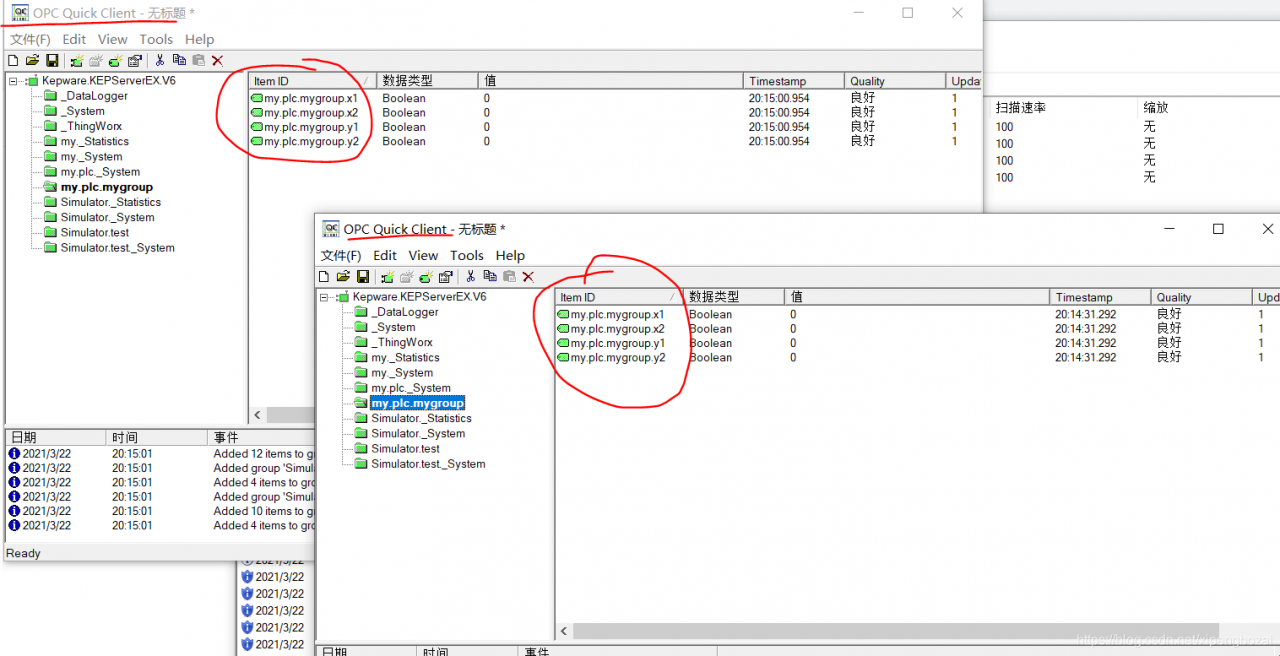Click New file icon in front window toolbar

coord(324,277)
